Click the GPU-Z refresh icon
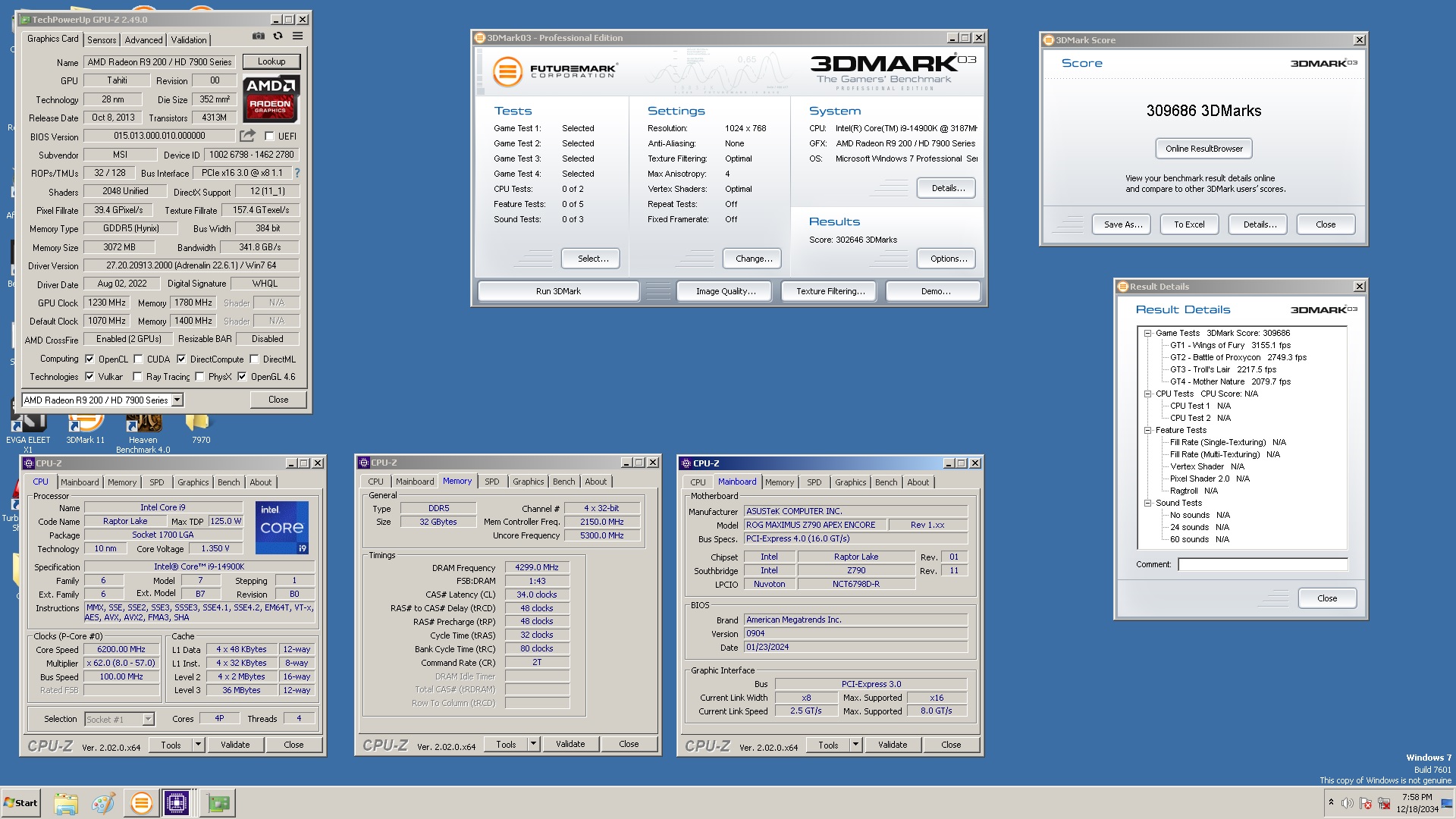The width and height of the screenshot is (1456, 819). [278, 36]
